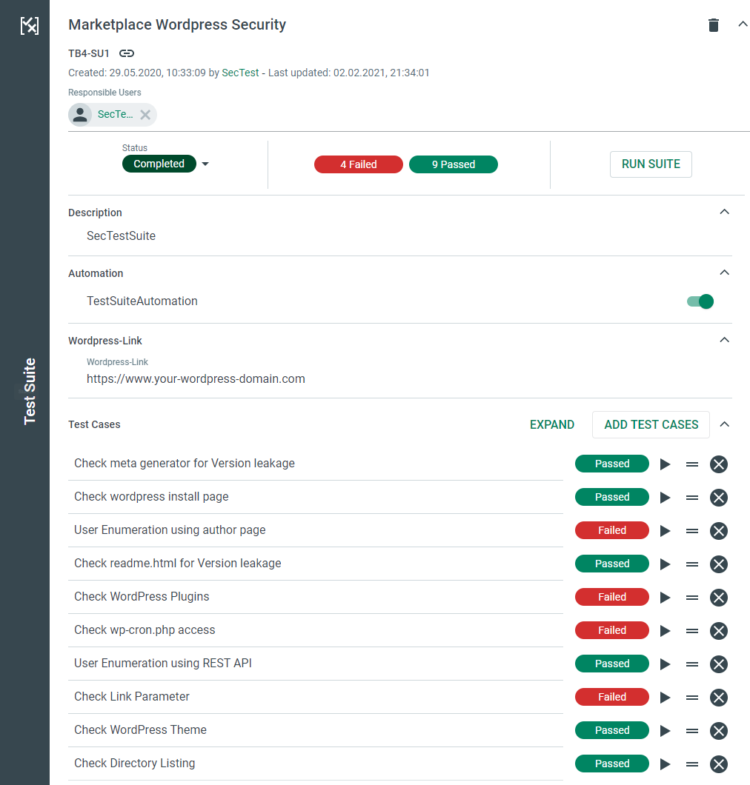750x785 pixels.
Task: Remove SecTe... responsible user chip
Action: (145, 115)
